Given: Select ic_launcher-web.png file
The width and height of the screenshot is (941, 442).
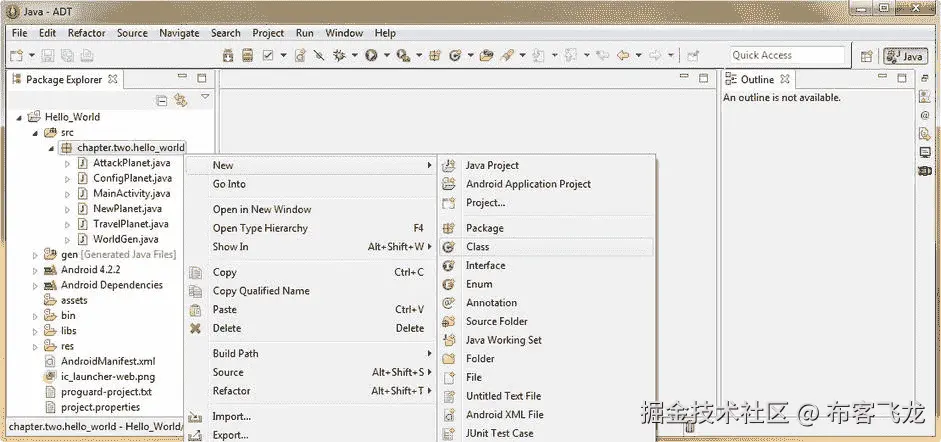Looking at the screenshot, I should pos(108,377).
